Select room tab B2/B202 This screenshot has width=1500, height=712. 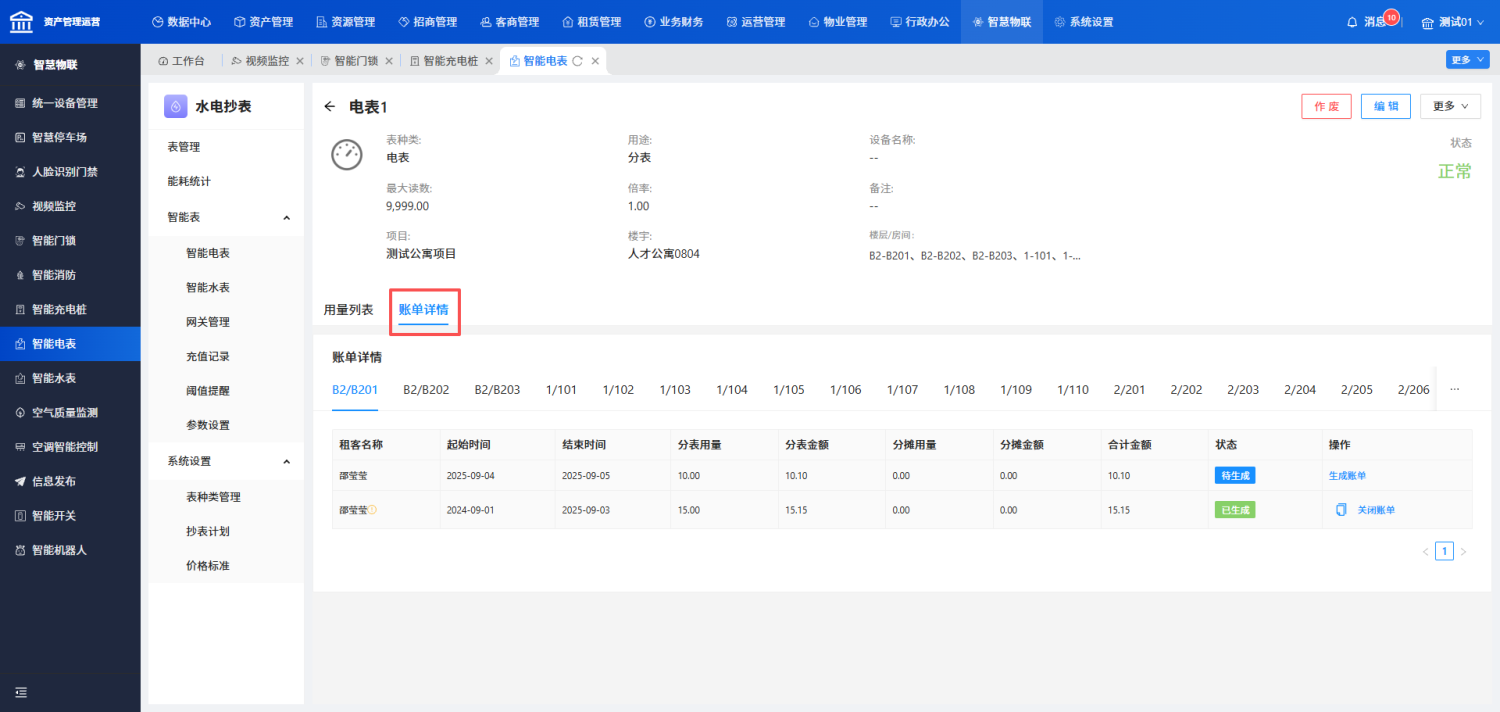(x=426, y=390)
